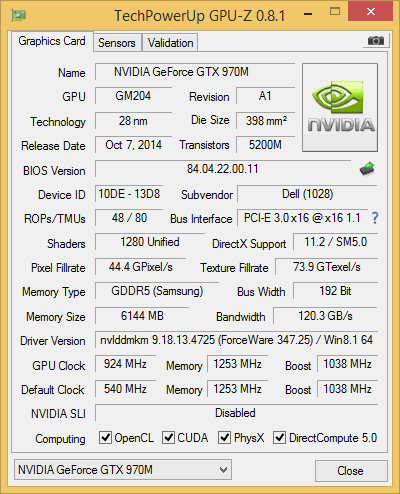The image size is (400, 494).
Task: Minimize the GPU-Z window
Action: [x=308, y=14]
